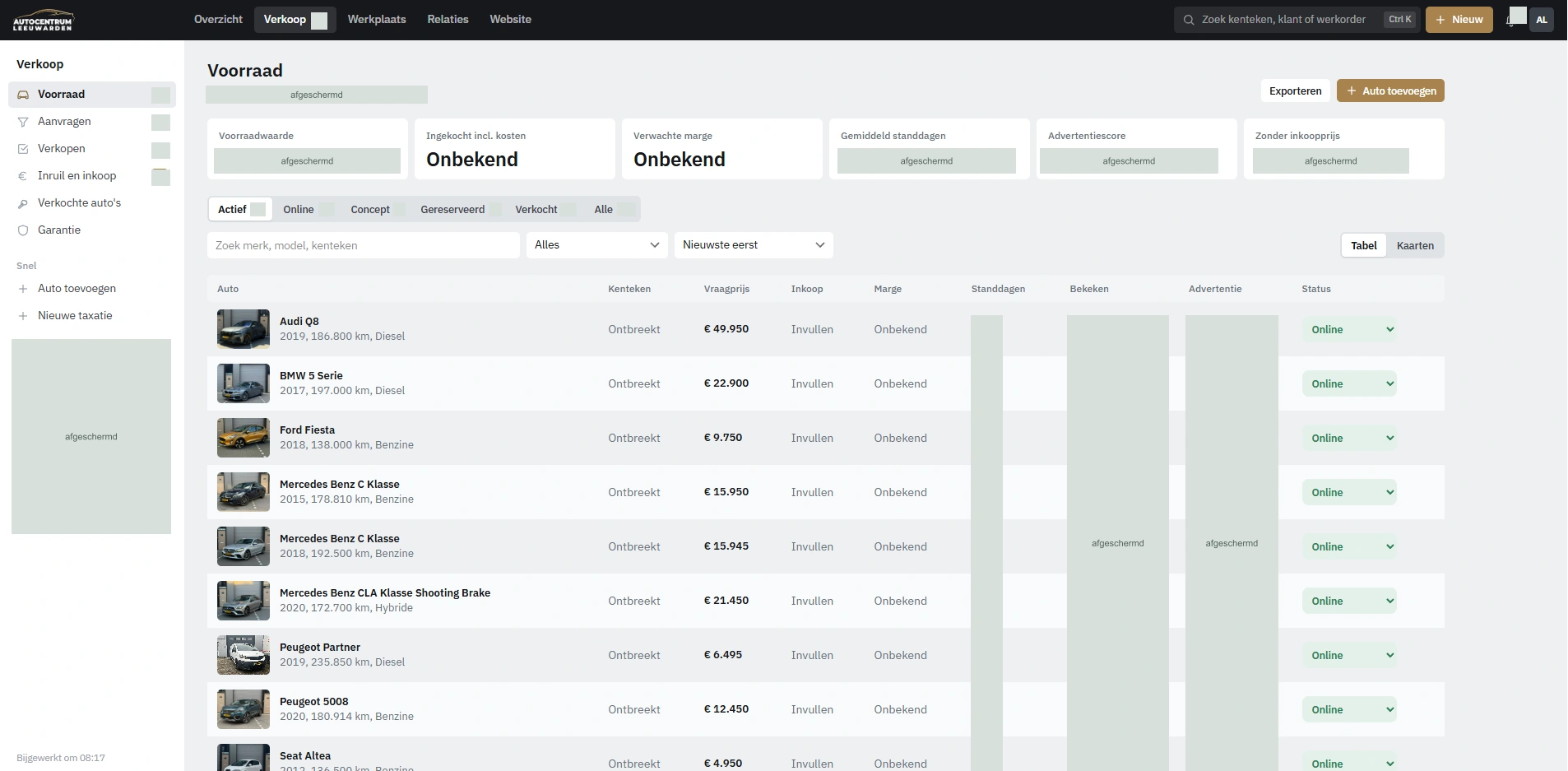Open status dropdown for BMW 5 Serie
Image resolution: width=1568 pixels, height=771 pixels.
tap(1349, 383)
